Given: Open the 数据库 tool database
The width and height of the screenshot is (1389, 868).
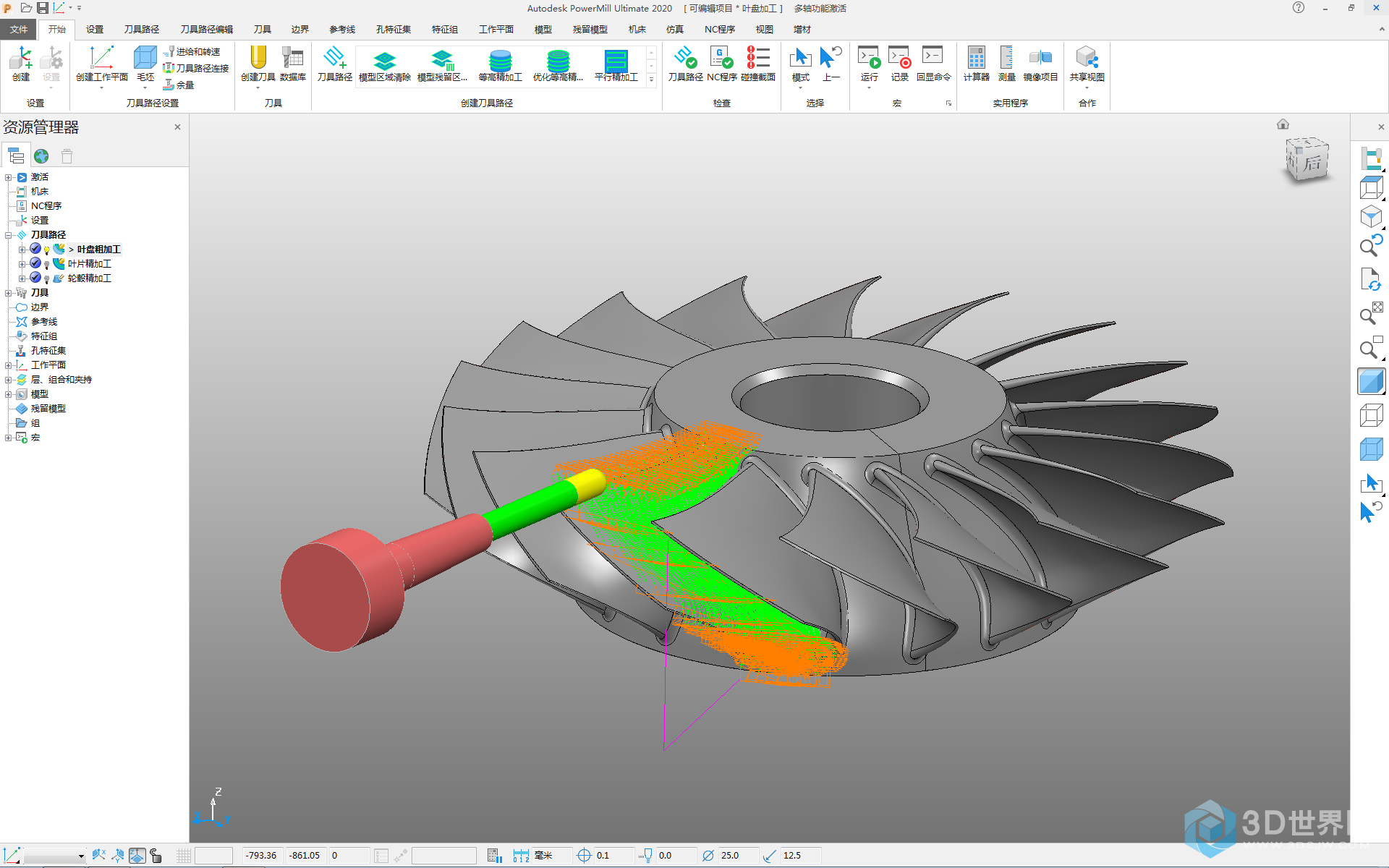Looking at the screenshot, I should [292, 58].
